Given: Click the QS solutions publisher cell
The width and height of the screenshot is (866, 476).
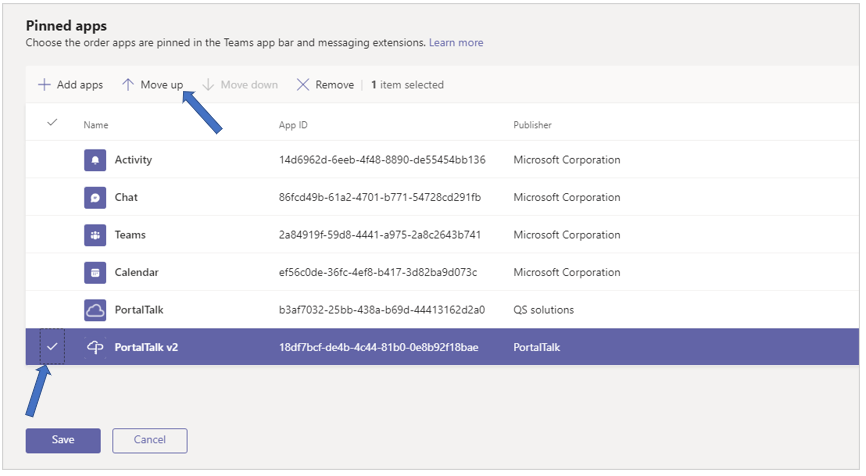Looking at the screenshot, I should (x=543, y=310).
